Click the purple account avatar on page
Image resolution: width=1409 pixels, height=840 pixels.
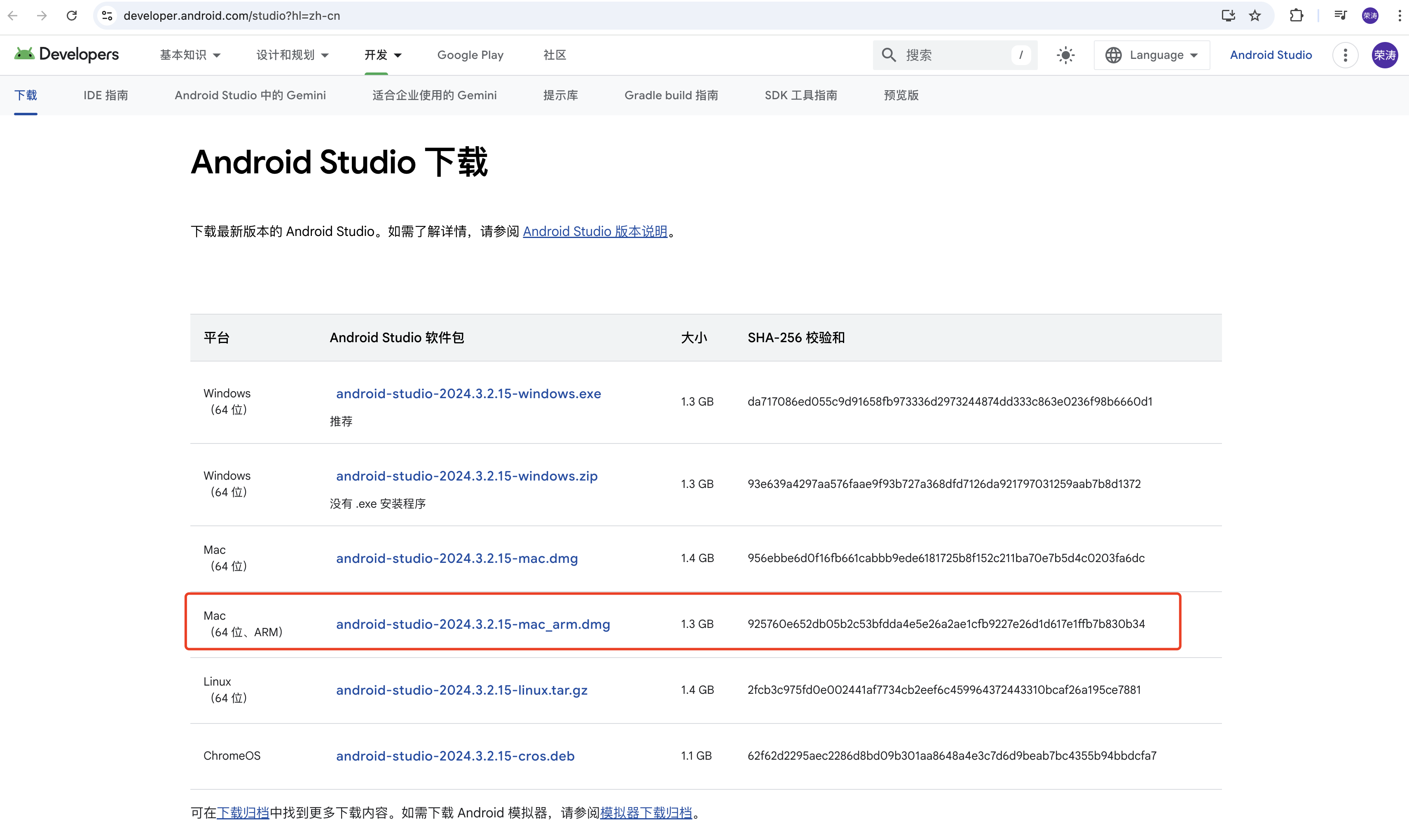click(1384, 55)
